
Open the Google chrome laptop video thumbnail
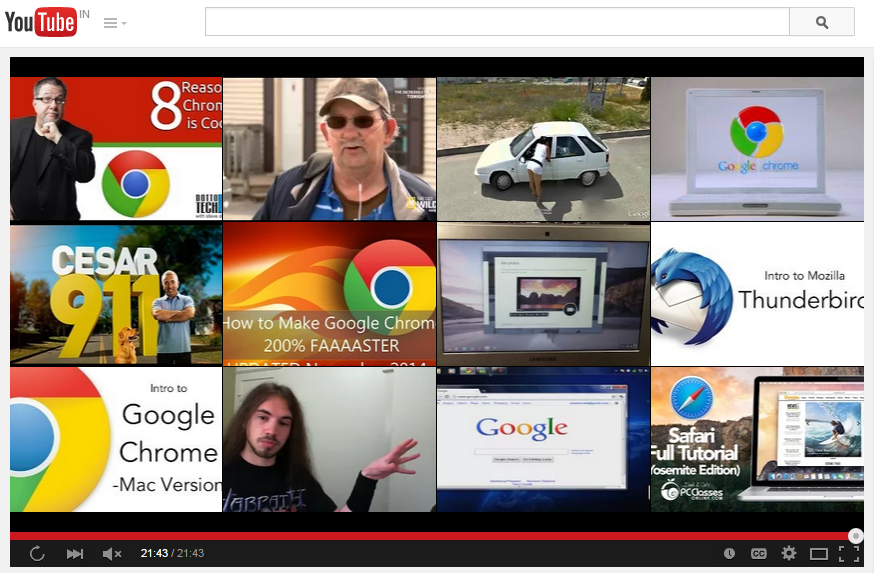pos(758,148)
